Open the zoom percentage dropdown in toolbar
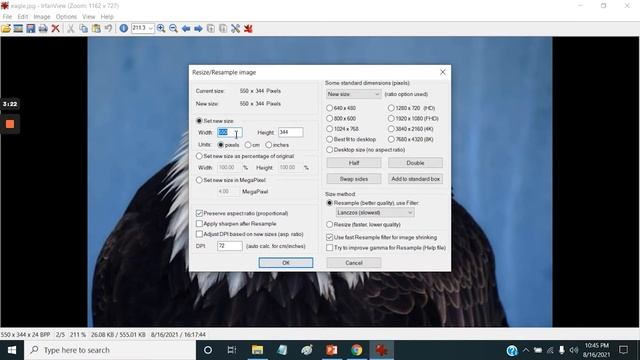This screenshot has width=640, height=360. pos(151,28)
